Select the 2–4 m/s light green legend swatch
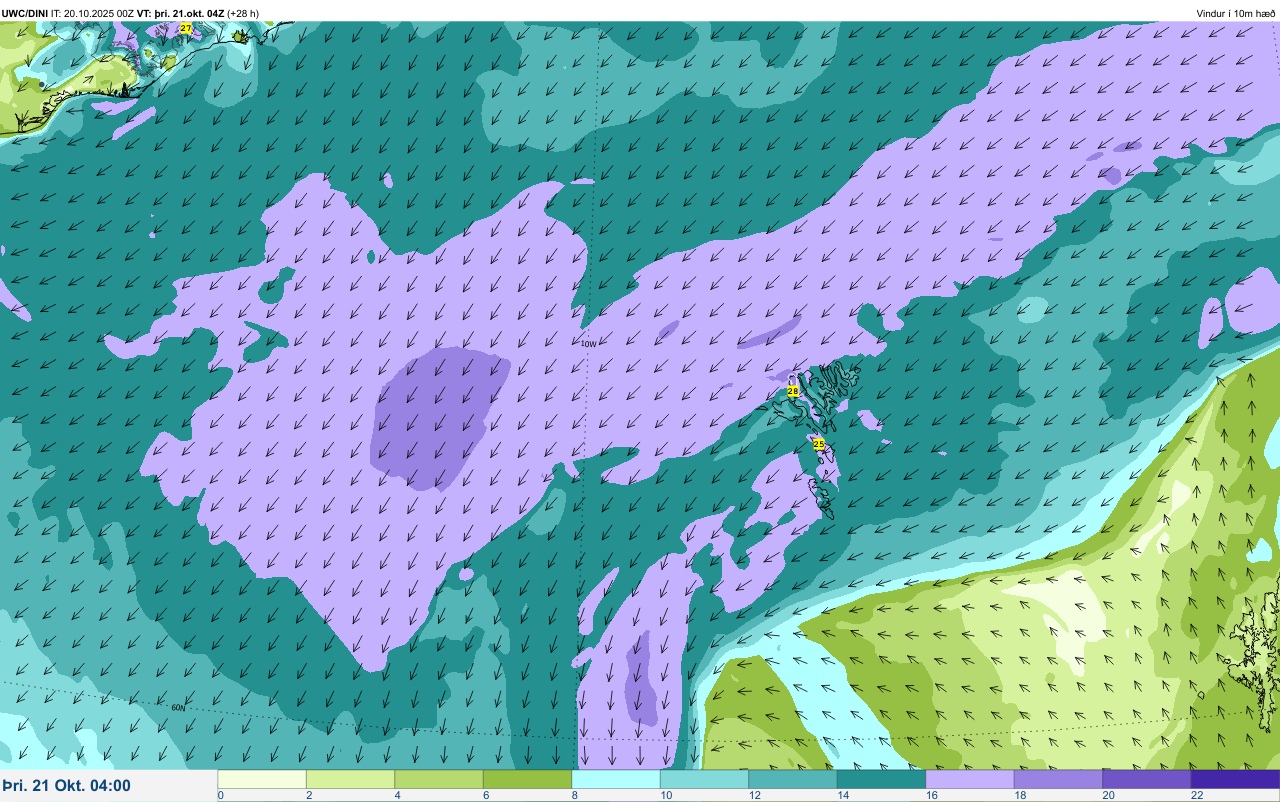This screenshot has height=802, width=1280. tap(350, 779)
